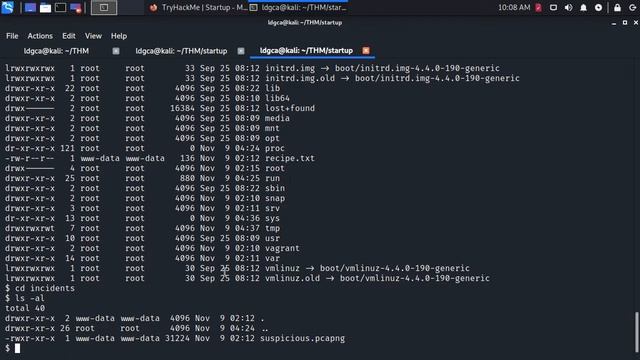Open the View menu
The width and height of the screenshot is (640, 360).
[93, 36]
